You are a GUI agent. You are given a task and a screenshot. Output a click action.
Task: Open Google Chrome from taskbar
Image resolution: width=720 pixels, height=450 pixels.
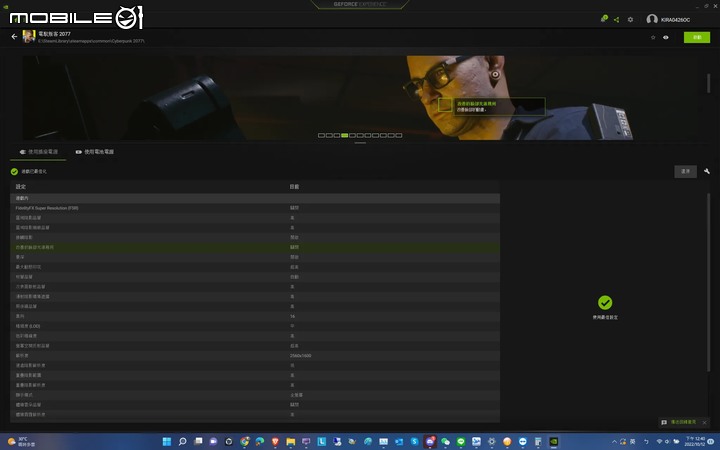[244, 441]
